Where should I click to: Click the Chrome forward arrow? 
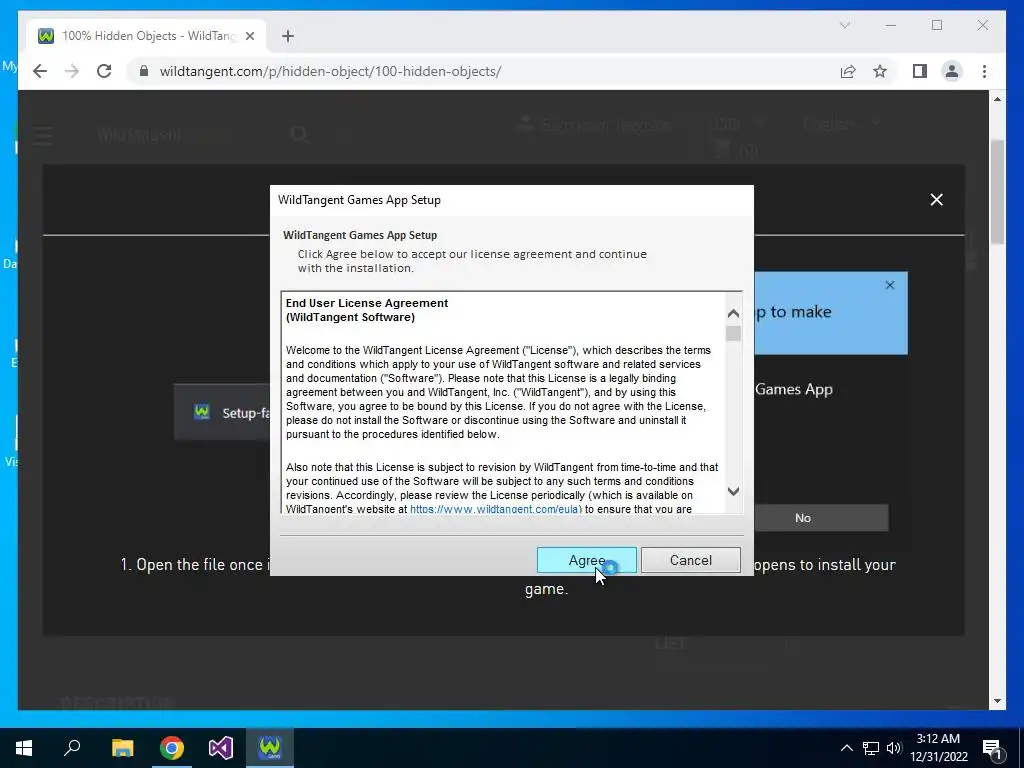[x=72, y=71]
